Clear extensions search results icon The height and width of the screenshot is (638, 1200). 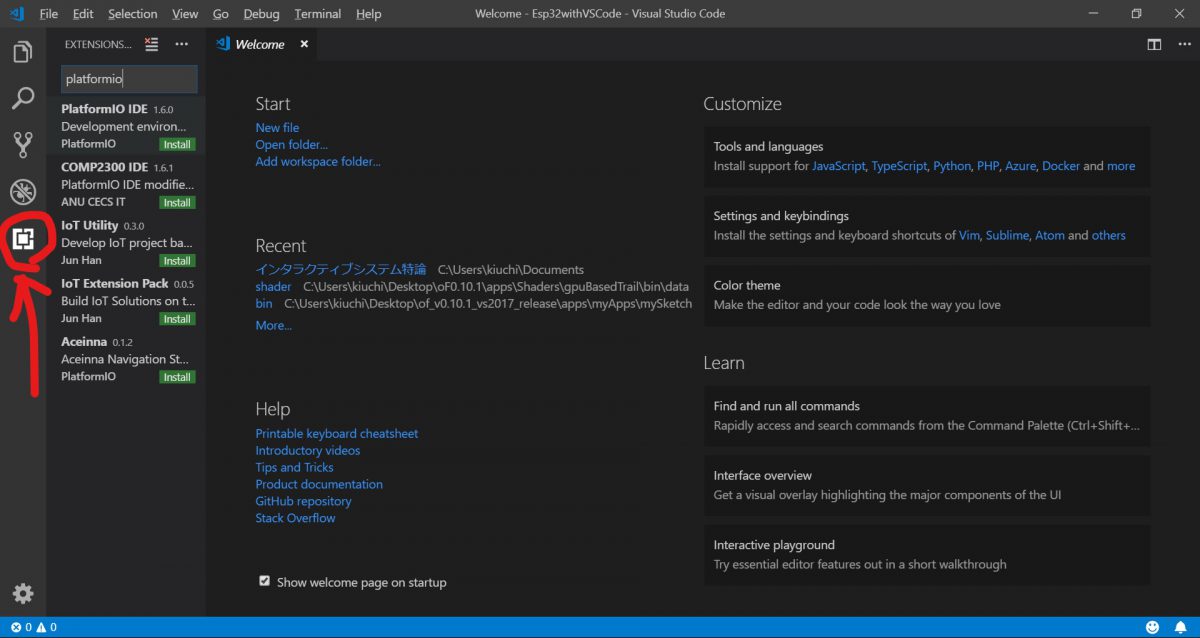point(152,44)
